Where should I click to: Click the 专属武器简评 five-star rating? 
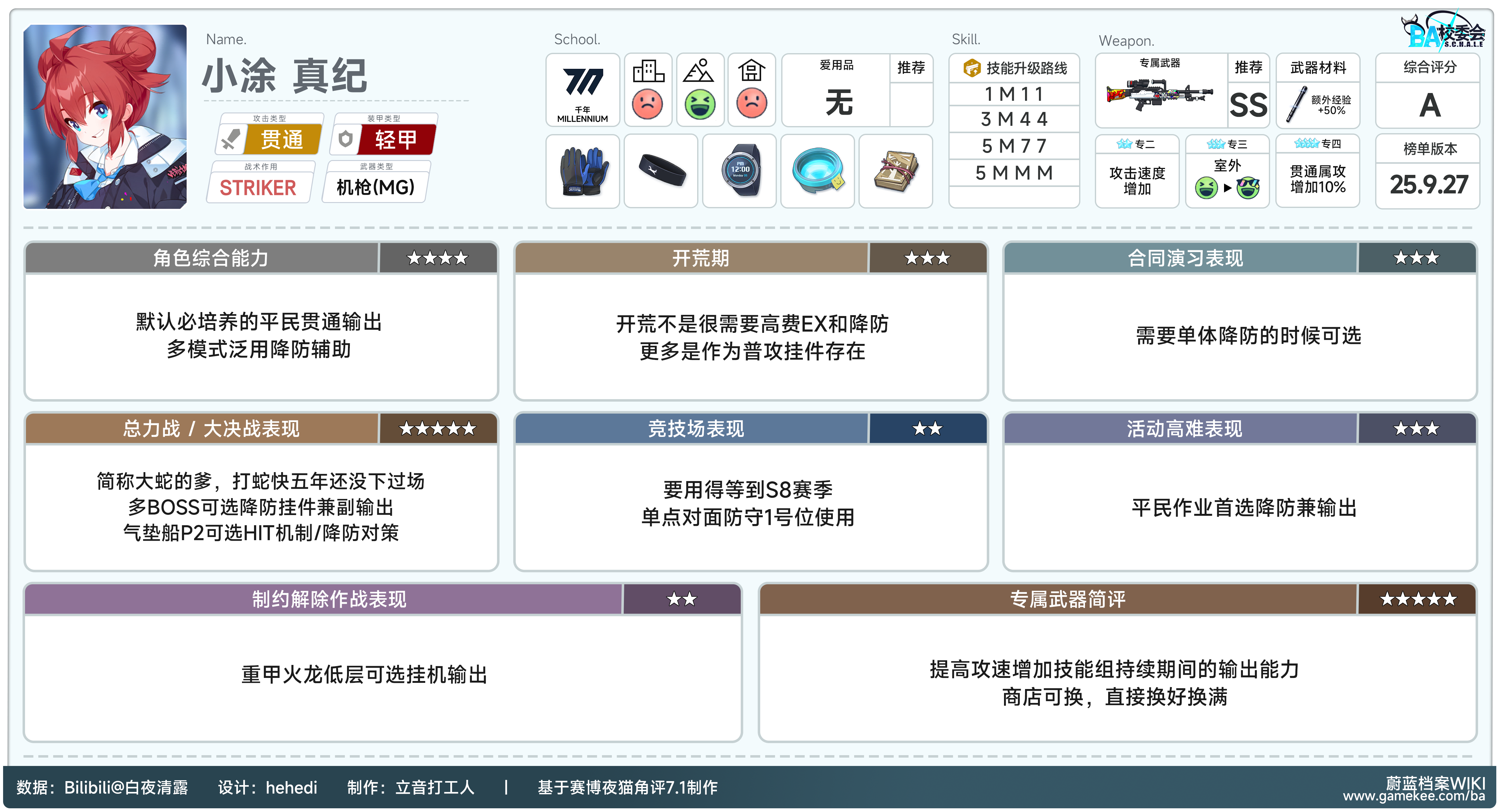tap(1417, 599)
